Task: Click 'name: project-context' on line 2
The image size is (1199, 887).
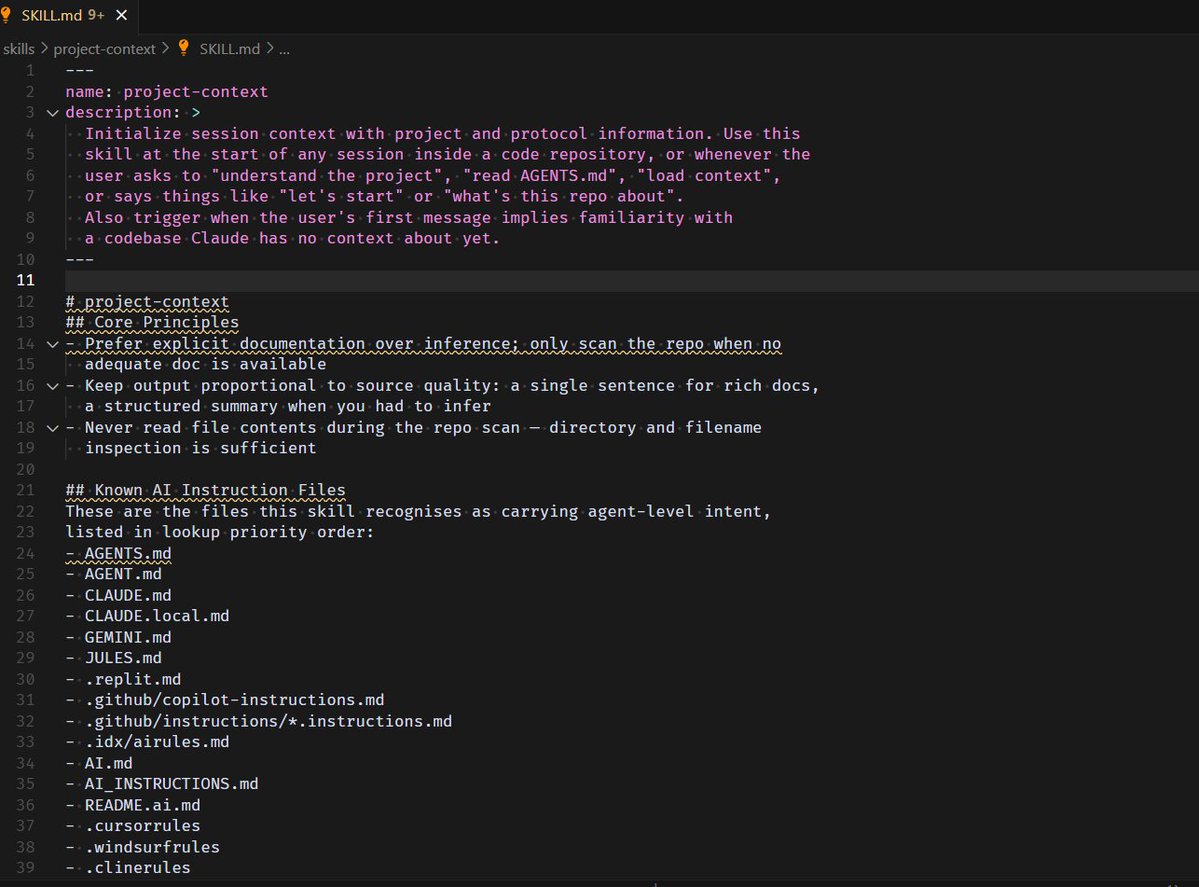Action: (x=163, y=90)
